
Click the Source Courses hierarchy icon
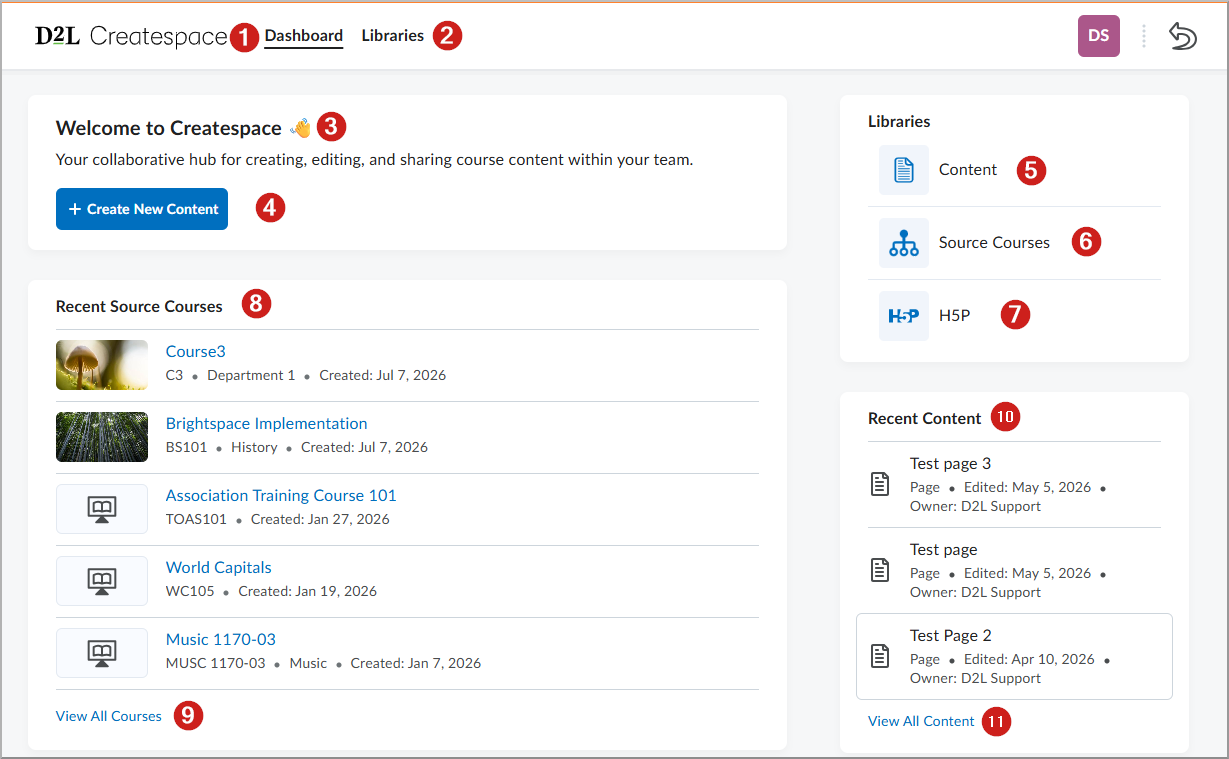[x=904, y=243]
